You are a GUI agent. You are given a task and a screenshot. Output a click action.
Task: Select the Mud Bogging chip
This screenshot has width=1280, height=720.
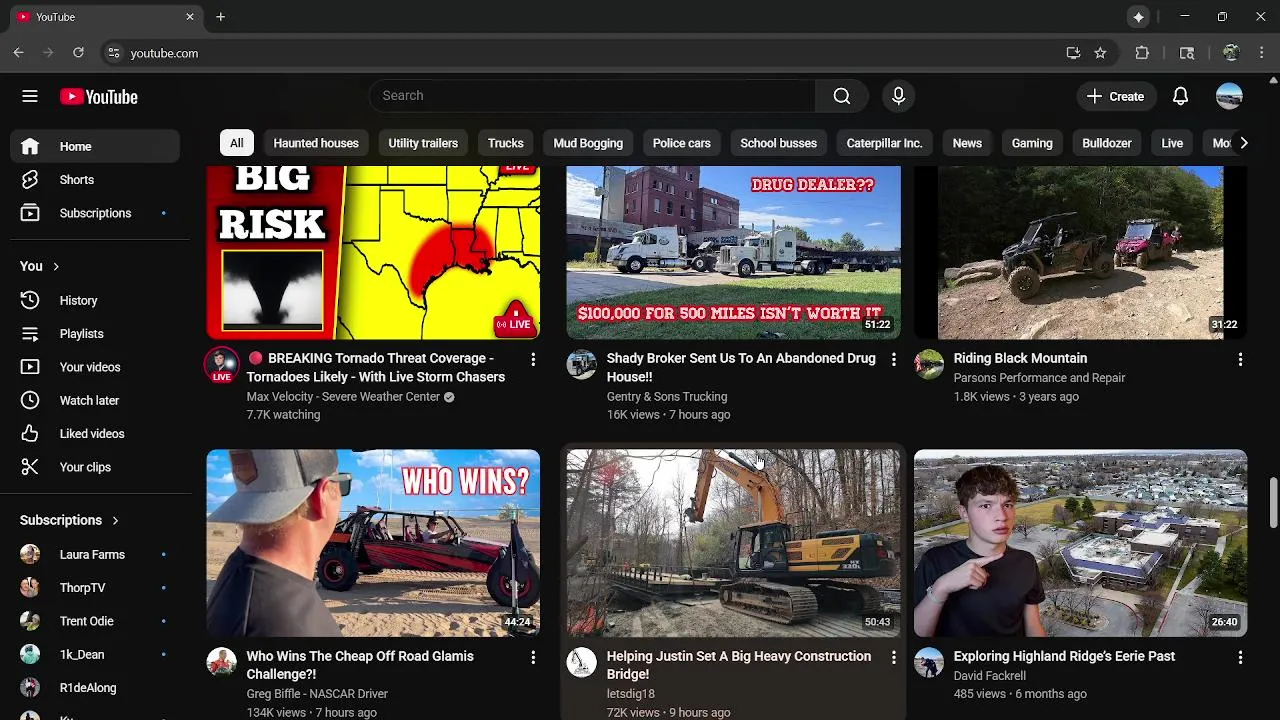588,143
